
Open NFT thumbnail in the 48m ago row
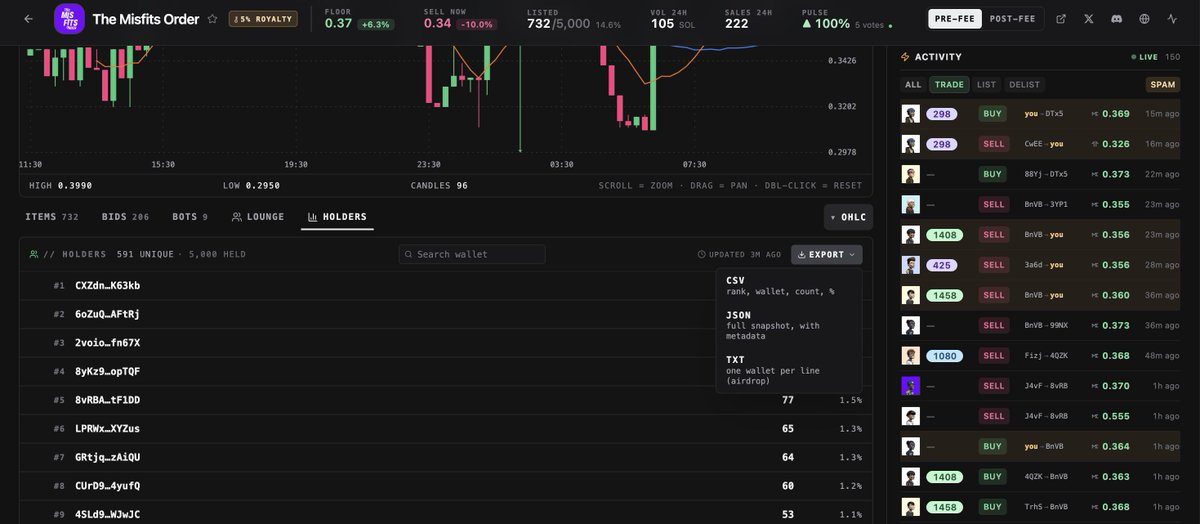910,355
